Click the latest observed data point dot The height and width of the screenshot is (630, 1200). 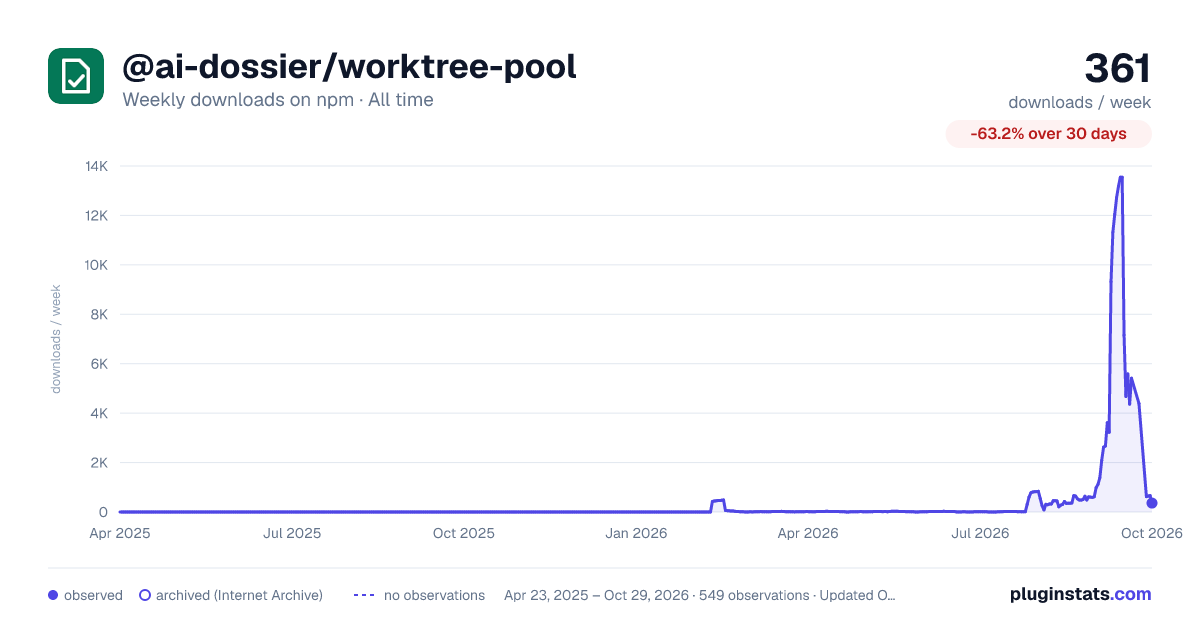pos(1152,503)
